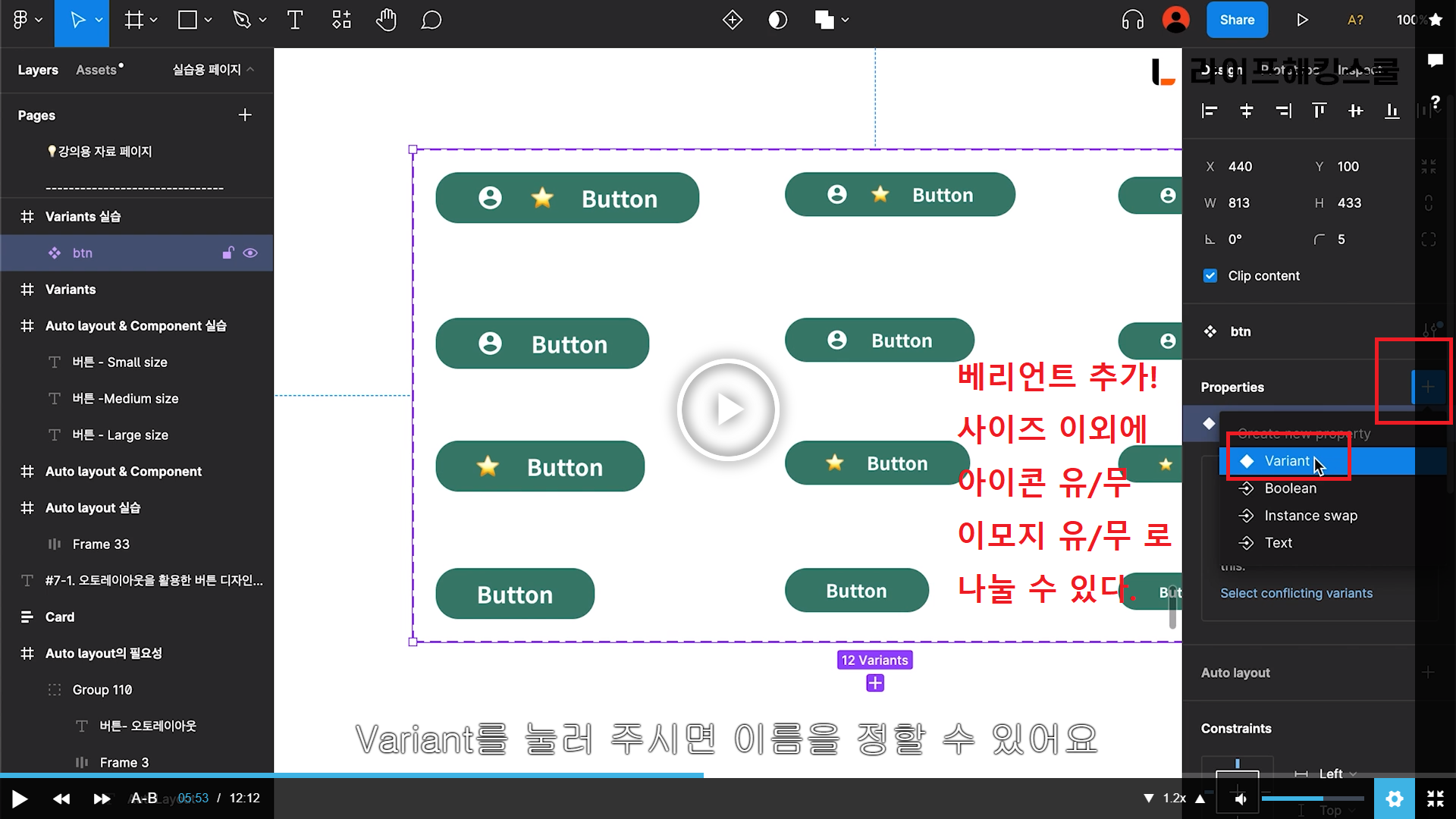
Task: Hide the btn layer with eye icon
Action: [x=250, y=253]
